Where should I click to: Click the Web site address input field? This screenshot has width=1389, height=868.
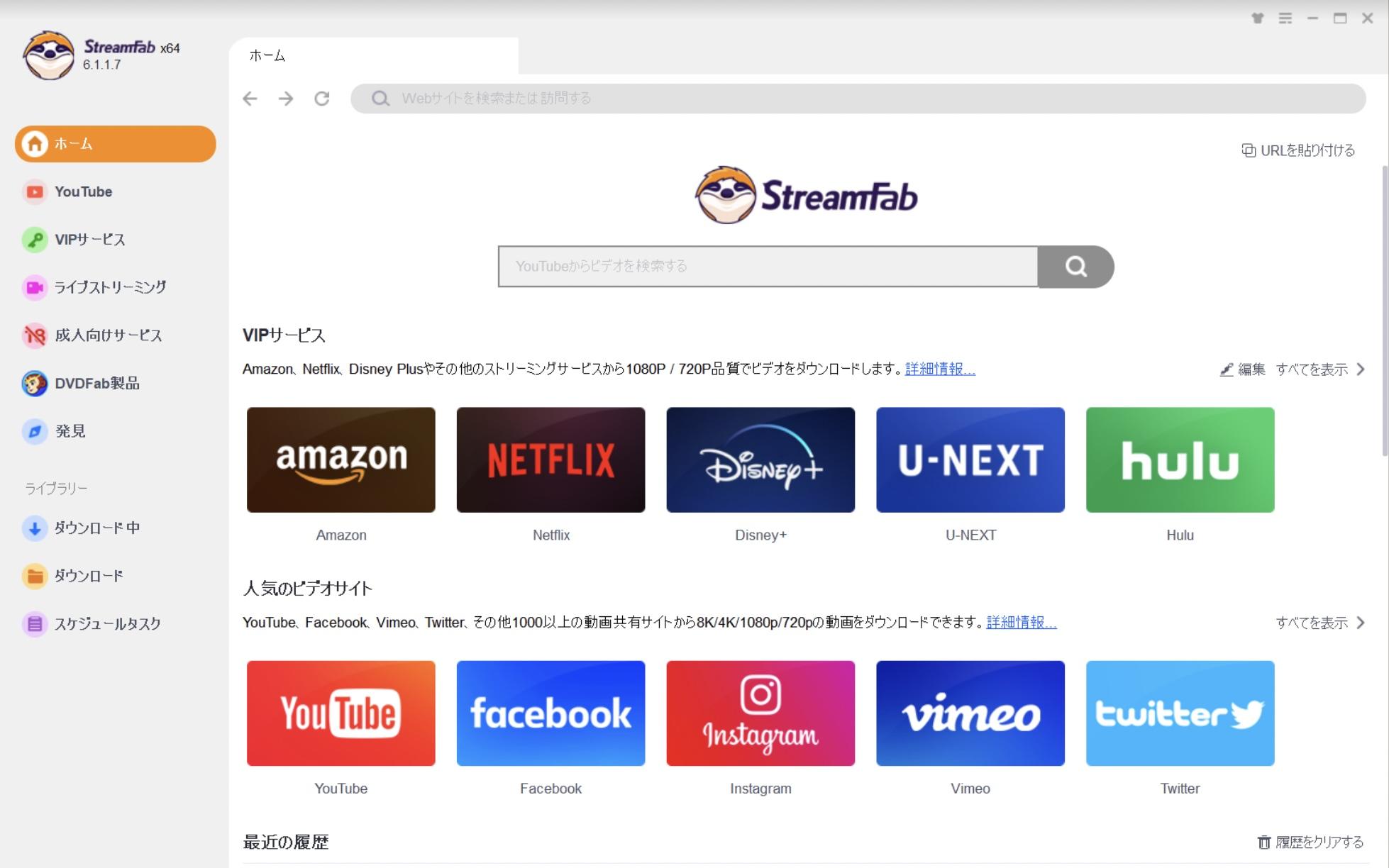858,99
